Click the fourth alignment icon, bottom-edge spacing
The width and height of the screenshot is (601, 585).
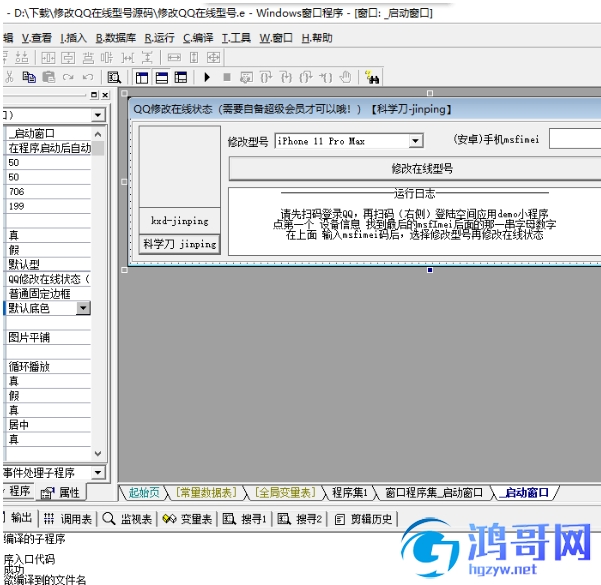coord(88,58)
